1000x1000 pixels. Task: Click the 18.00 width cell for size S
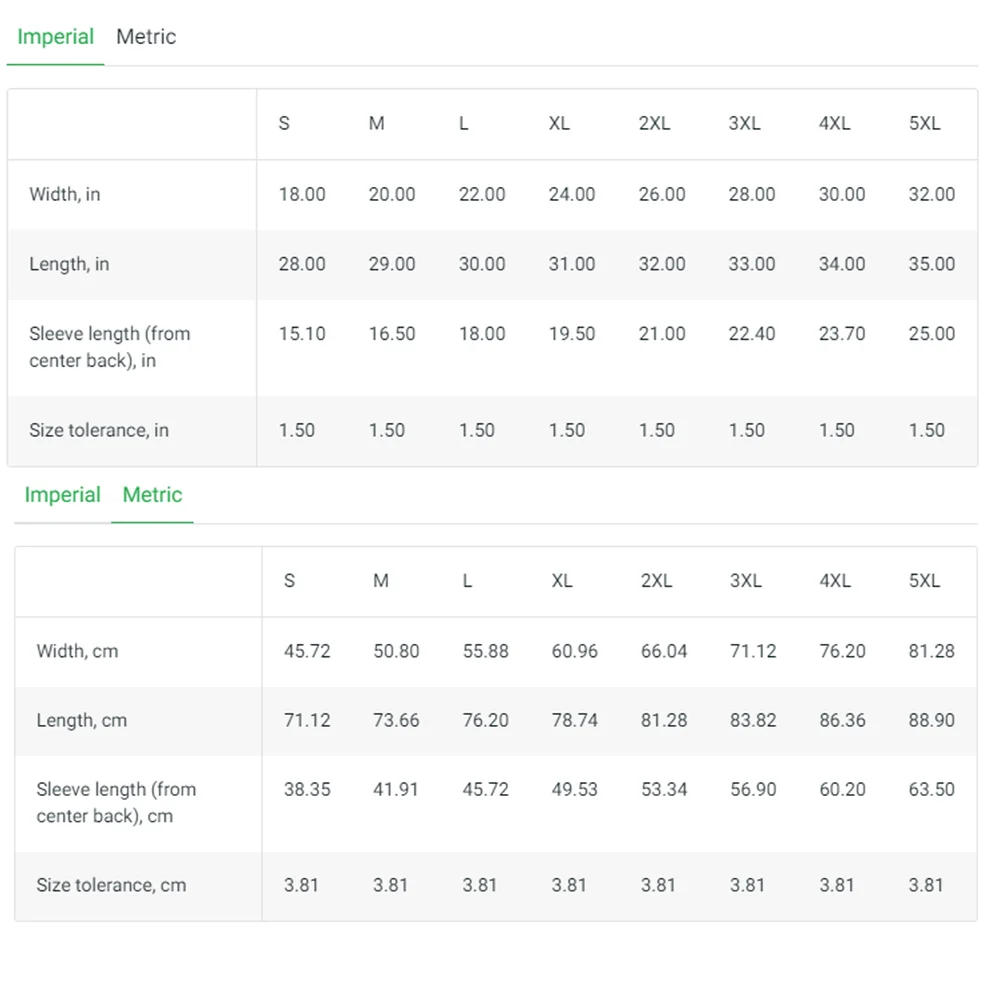click(302, 194)
